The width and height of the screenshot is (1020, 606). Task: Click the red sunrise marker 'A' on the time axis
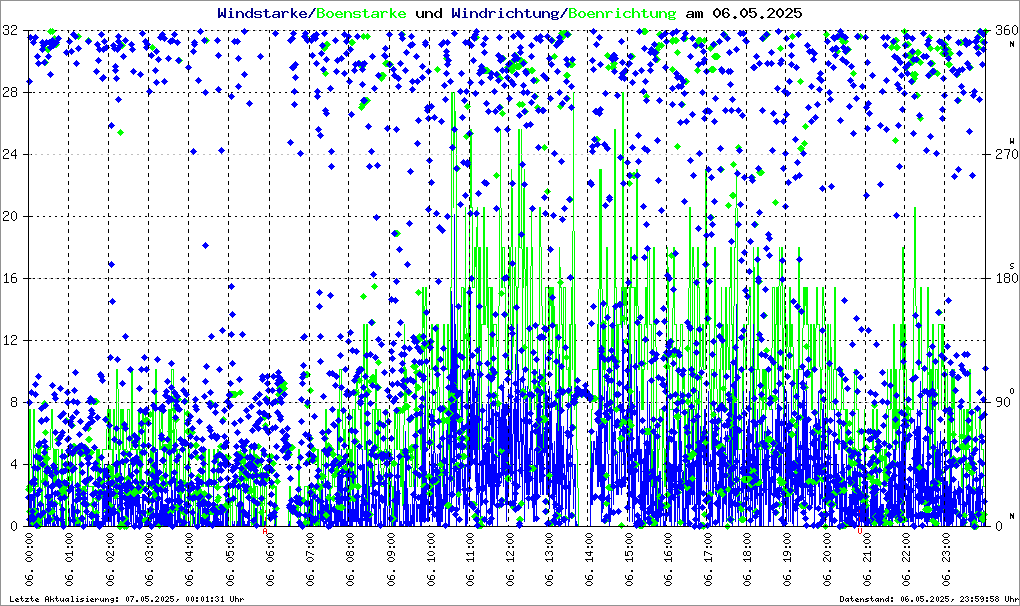point(265,531)
